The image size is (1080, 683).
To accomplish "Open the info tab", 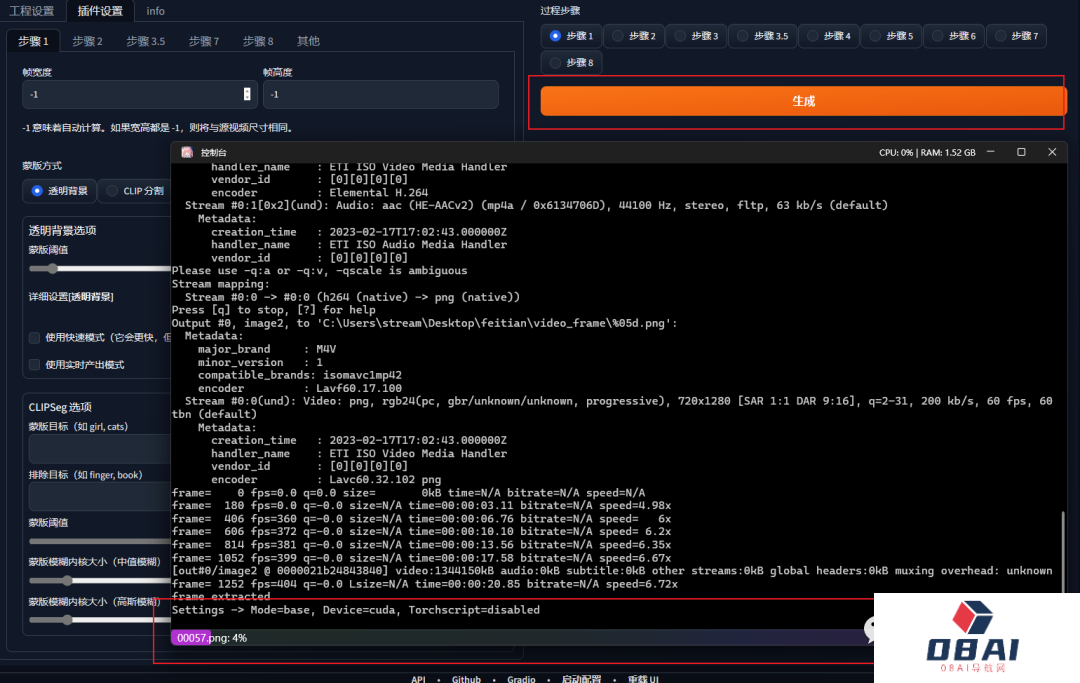I will tap(155, 11).
